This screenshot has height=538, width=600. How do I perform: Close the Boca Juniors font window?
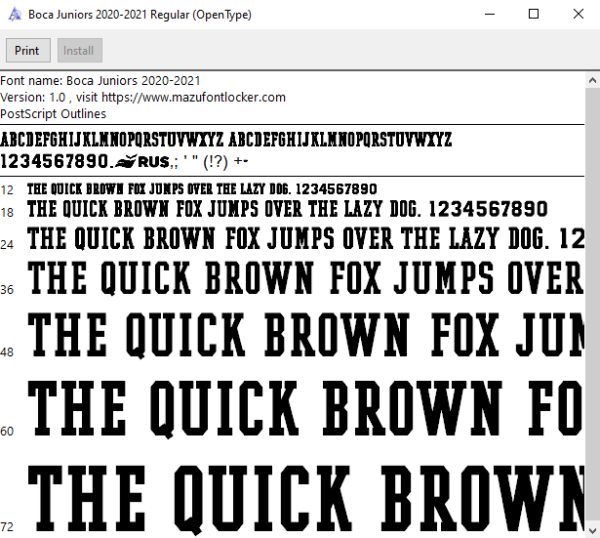tap(578, 15)
